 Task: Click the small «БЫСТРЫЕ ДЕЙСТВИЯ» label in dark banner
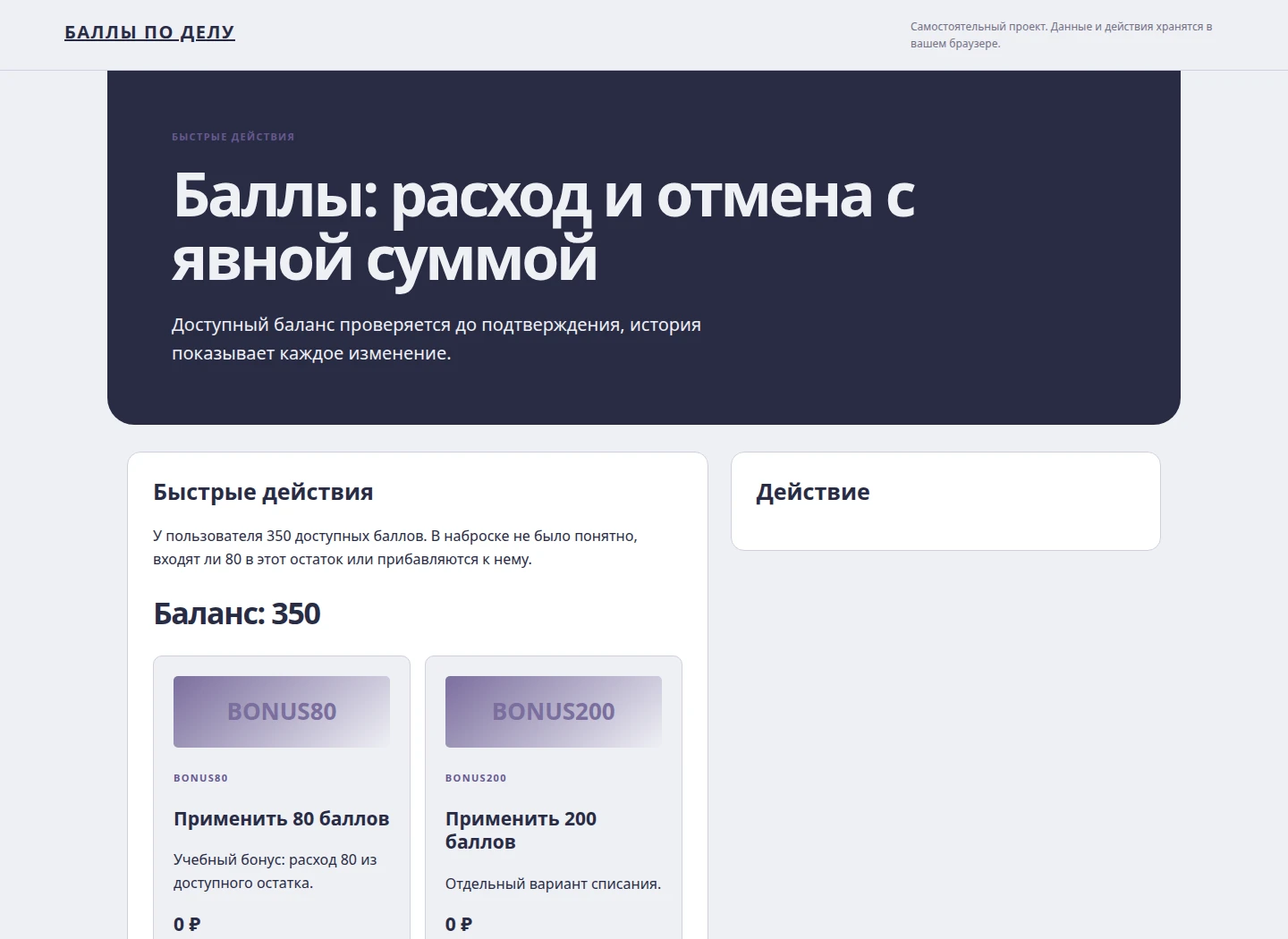click(233, 137)
